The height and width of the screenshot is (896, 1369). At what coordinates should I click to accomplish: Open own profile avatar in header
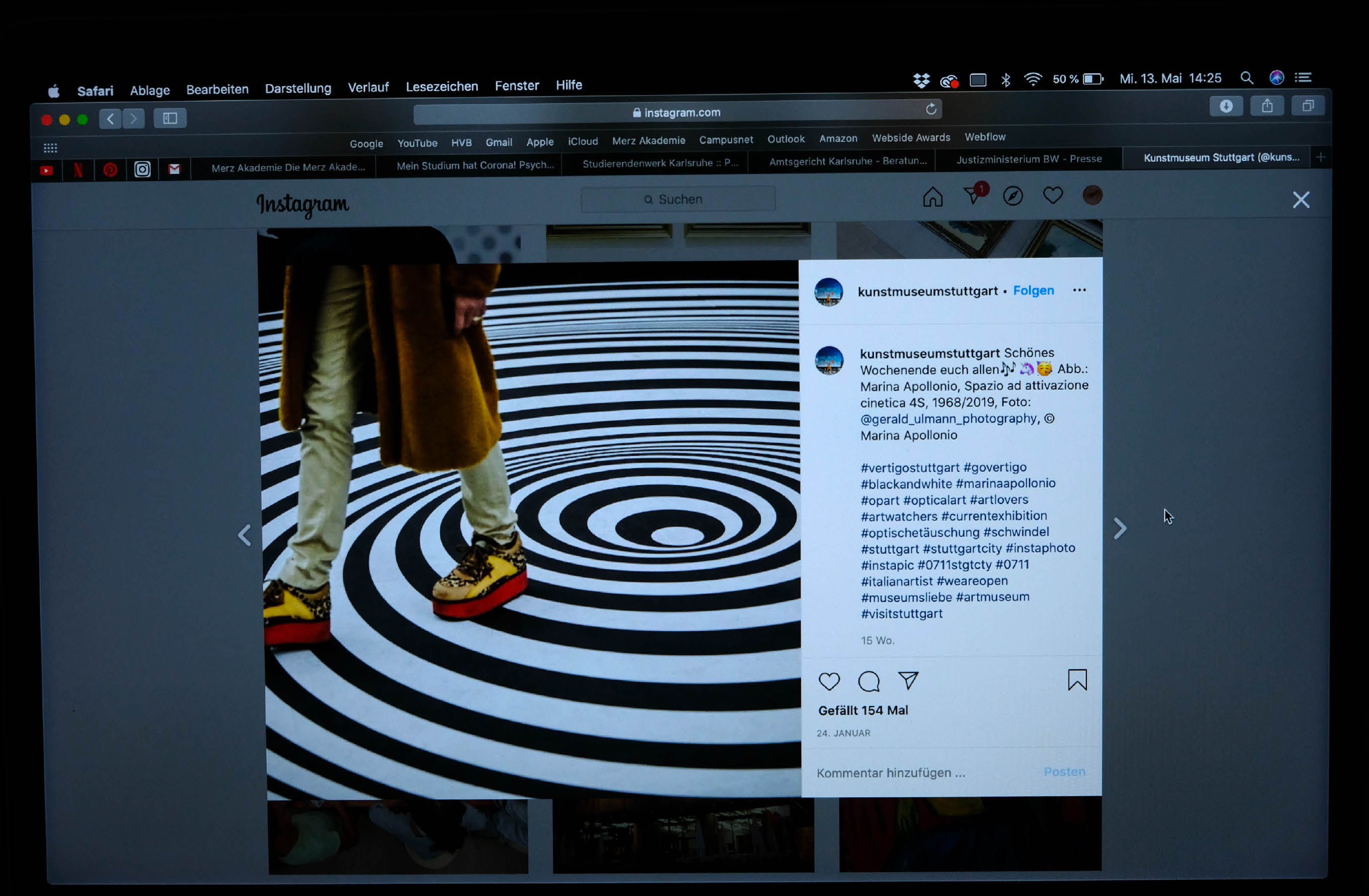click(x=1092, y=196)
